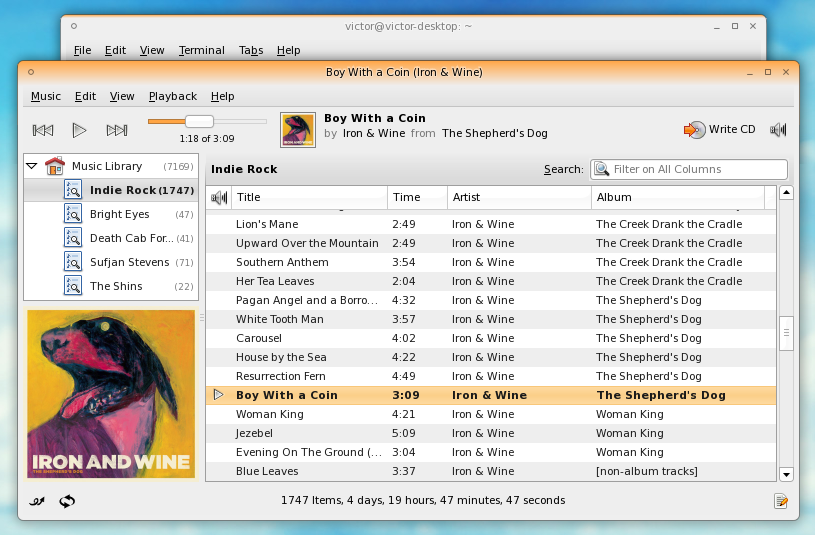Select the track Blue Leaves
The height and width of the screenshot is (535, 815).
[491, 471]
